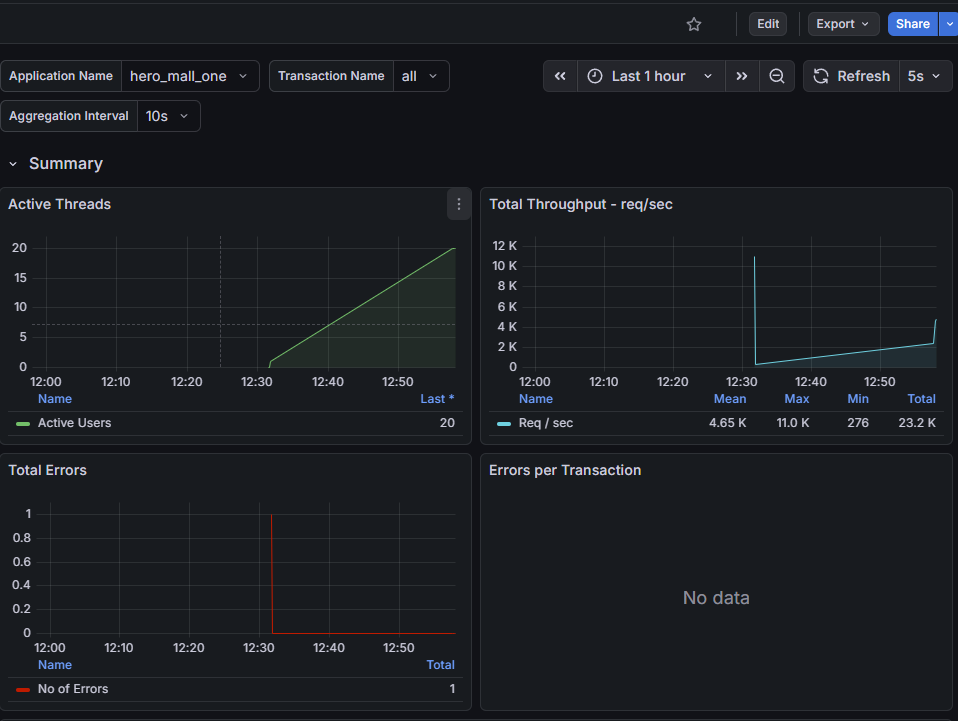Sort throughput legend by Mean
This screenshot has height=721, width=958.
(729, 398)
